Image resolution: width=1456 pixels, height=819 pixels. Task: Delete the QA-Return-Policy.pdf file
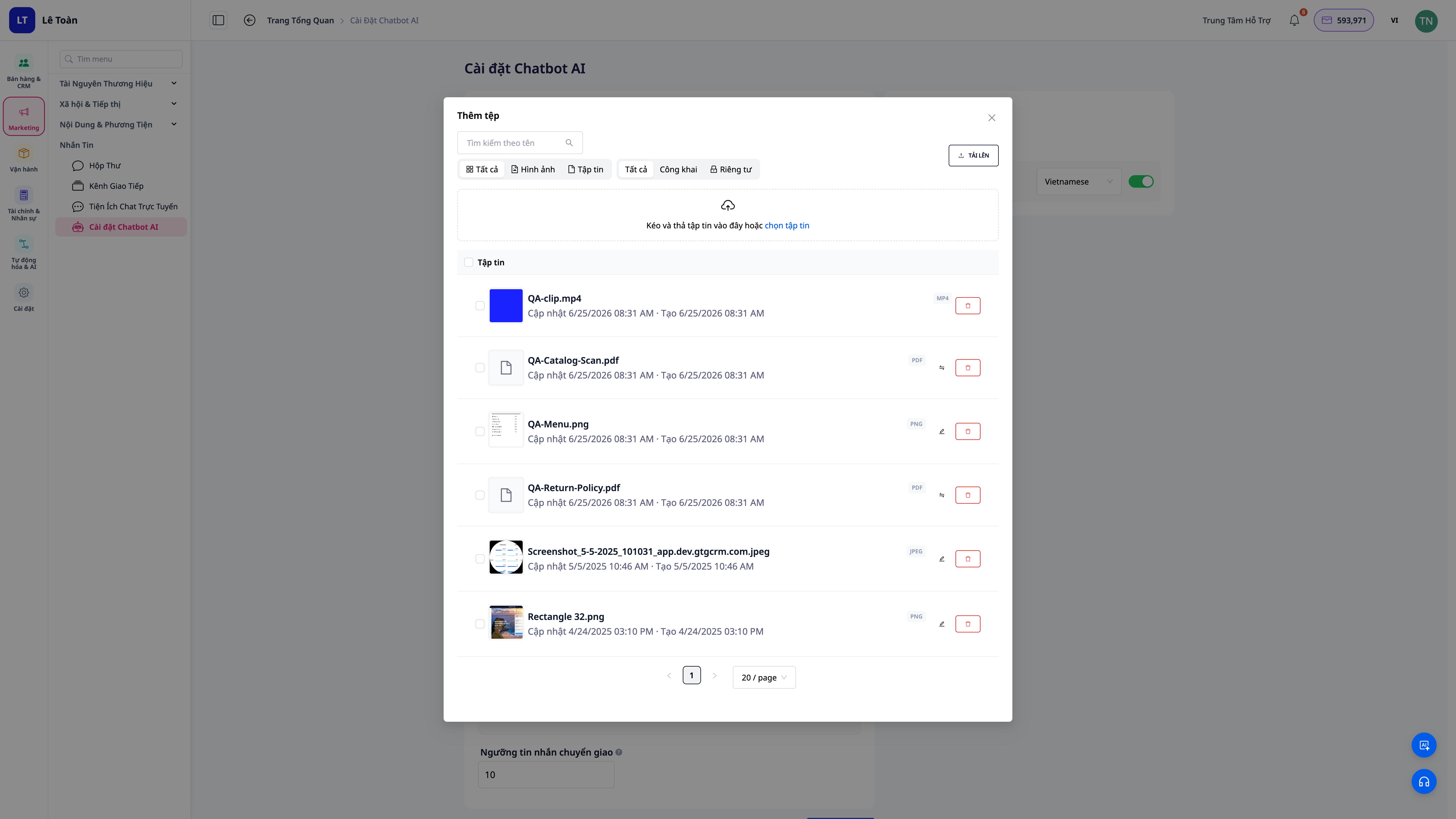pyautogui.click(x=967, y=495)
